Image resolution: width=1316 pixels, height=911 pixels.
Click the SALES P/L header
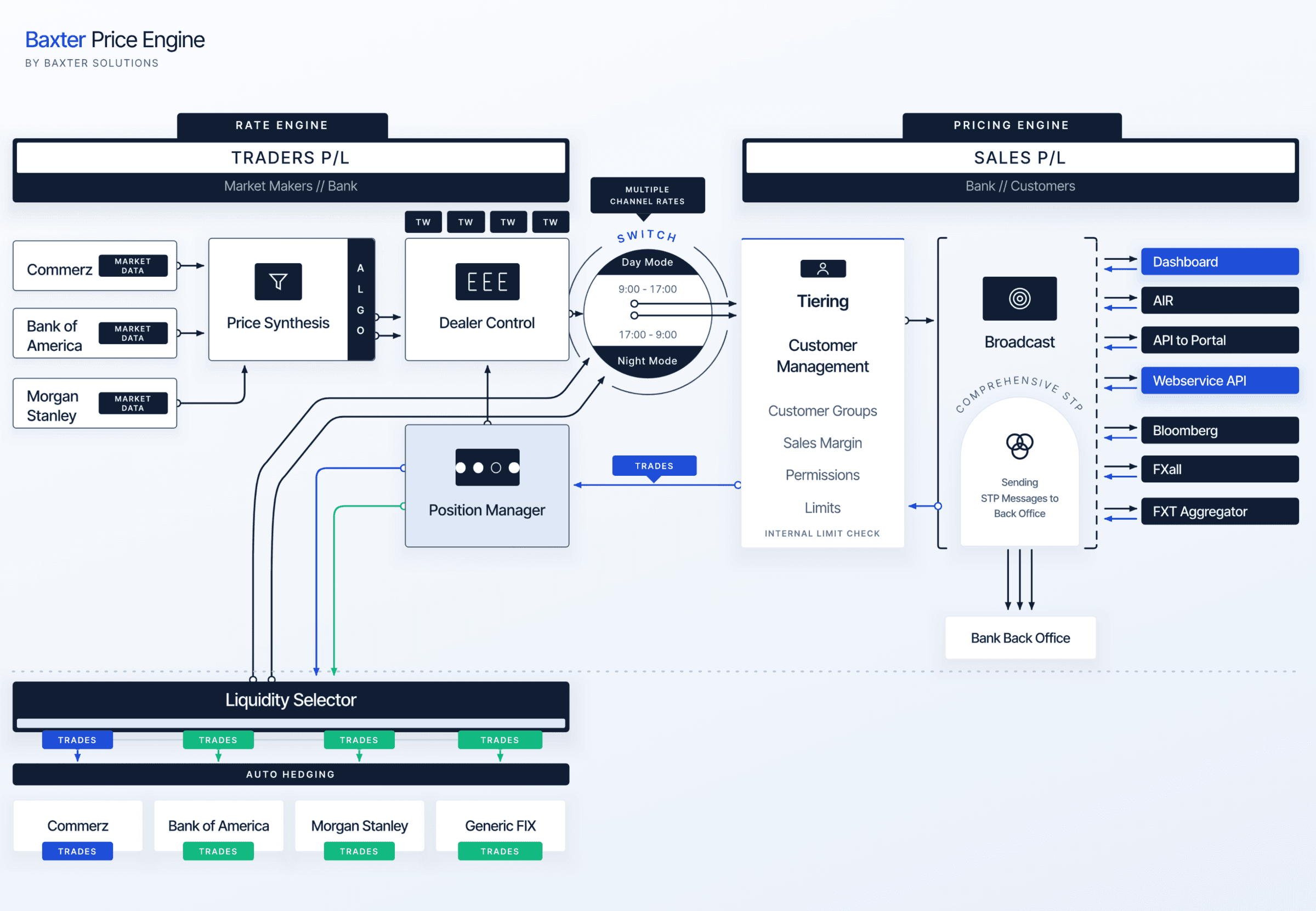1020,158
